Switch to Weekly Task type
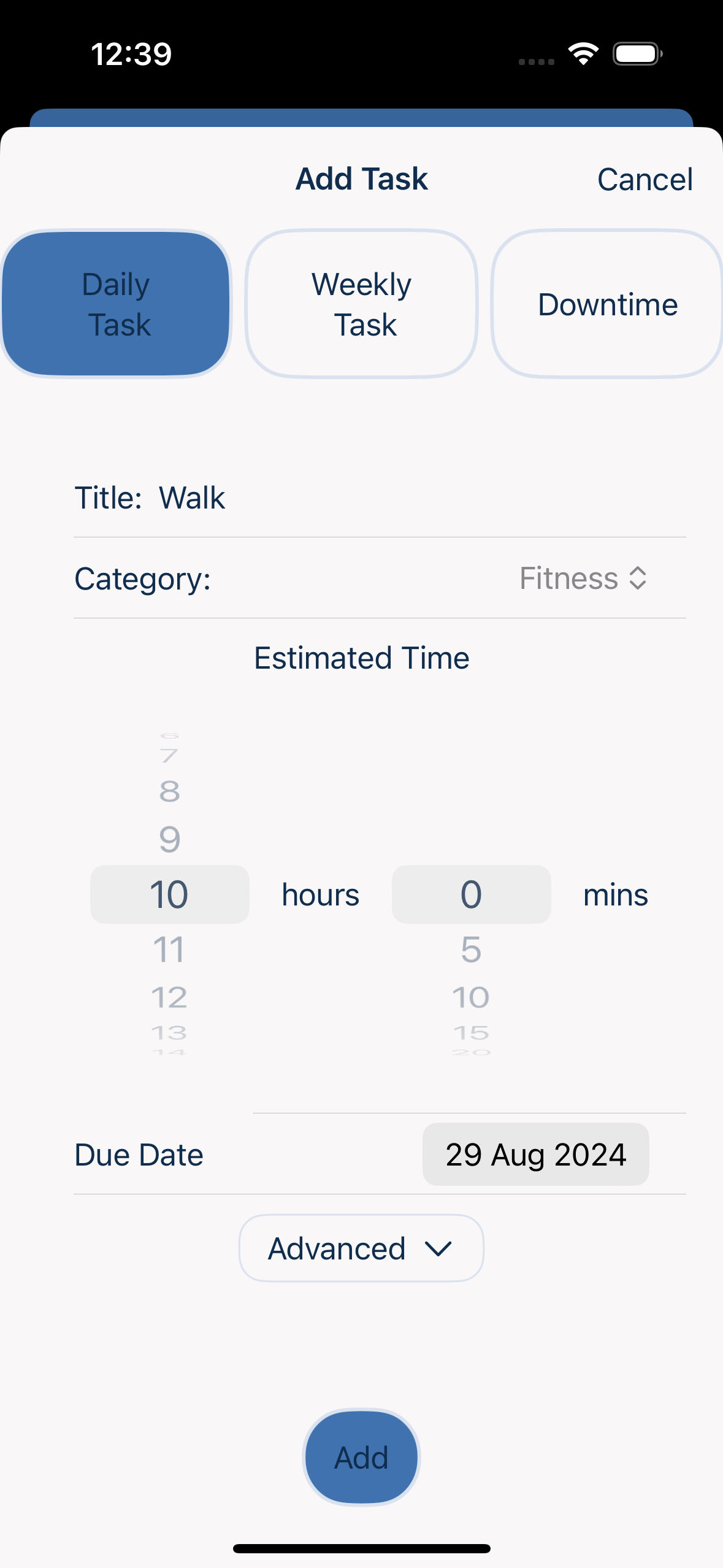Screen dimensions: 723x1568 click(x=361, y=304)
